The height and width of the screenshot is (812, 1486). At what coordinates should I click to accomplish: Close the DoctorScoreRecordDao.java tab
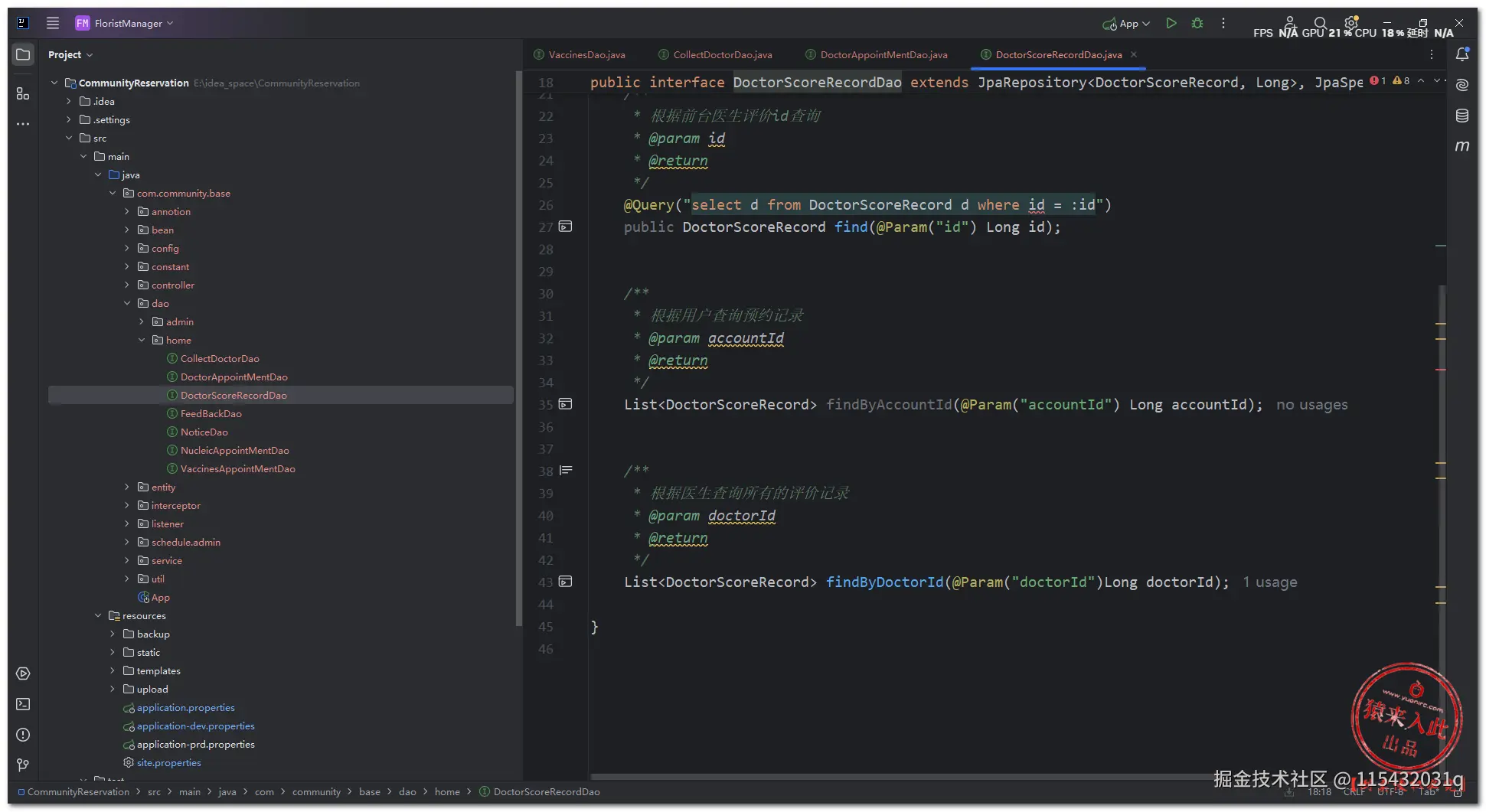(x=1134, y=54)
